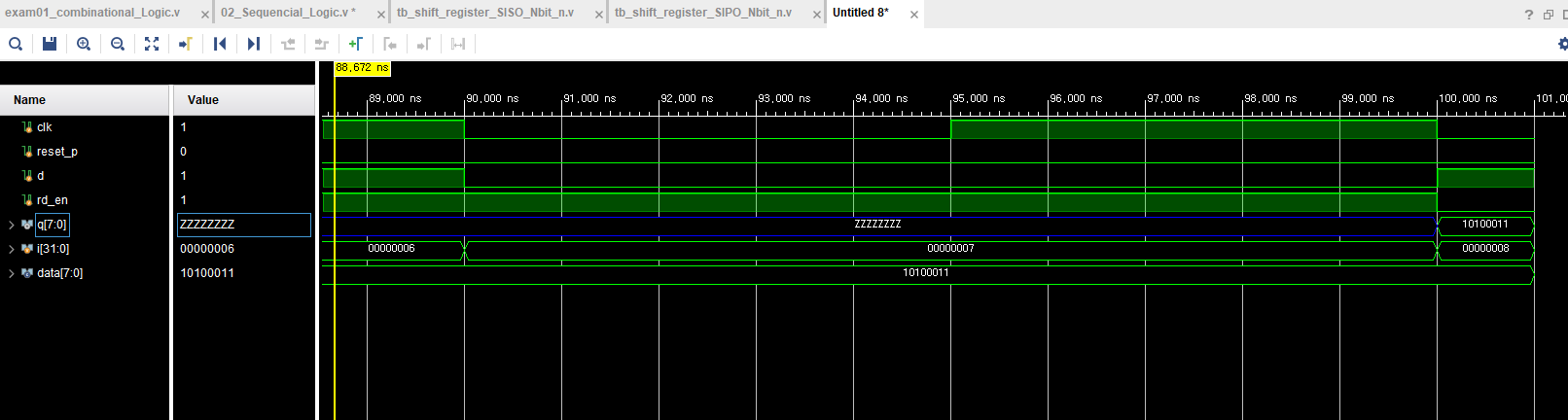Close exam01_combinational_Logic.v tab

click(205, 15)
